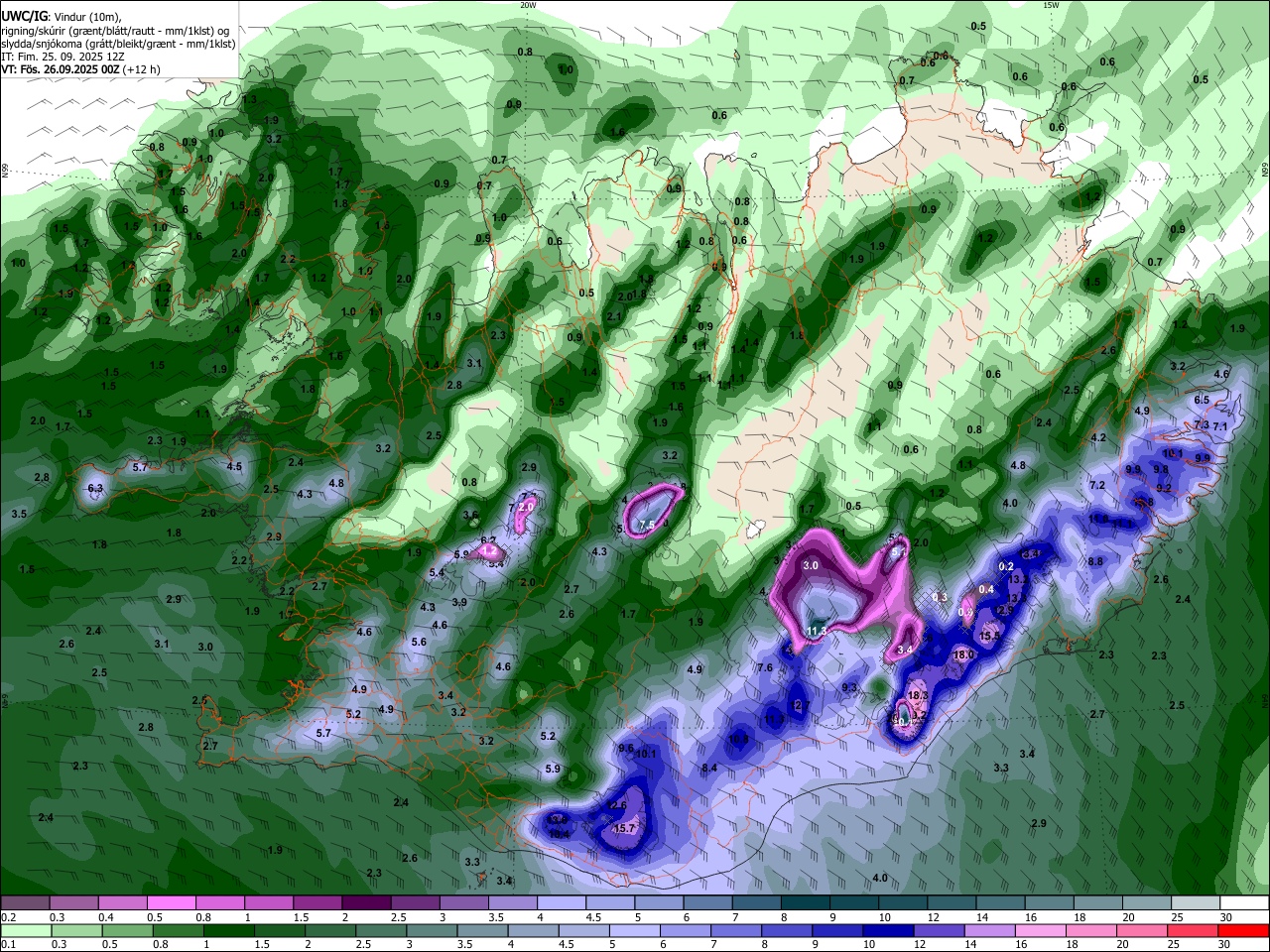The width and height of the screenshot is (1270, 952).
Task: Click the 'IT: Fim. 25. 09. 2025 12Z' line
Action: [x=63, y=57]
